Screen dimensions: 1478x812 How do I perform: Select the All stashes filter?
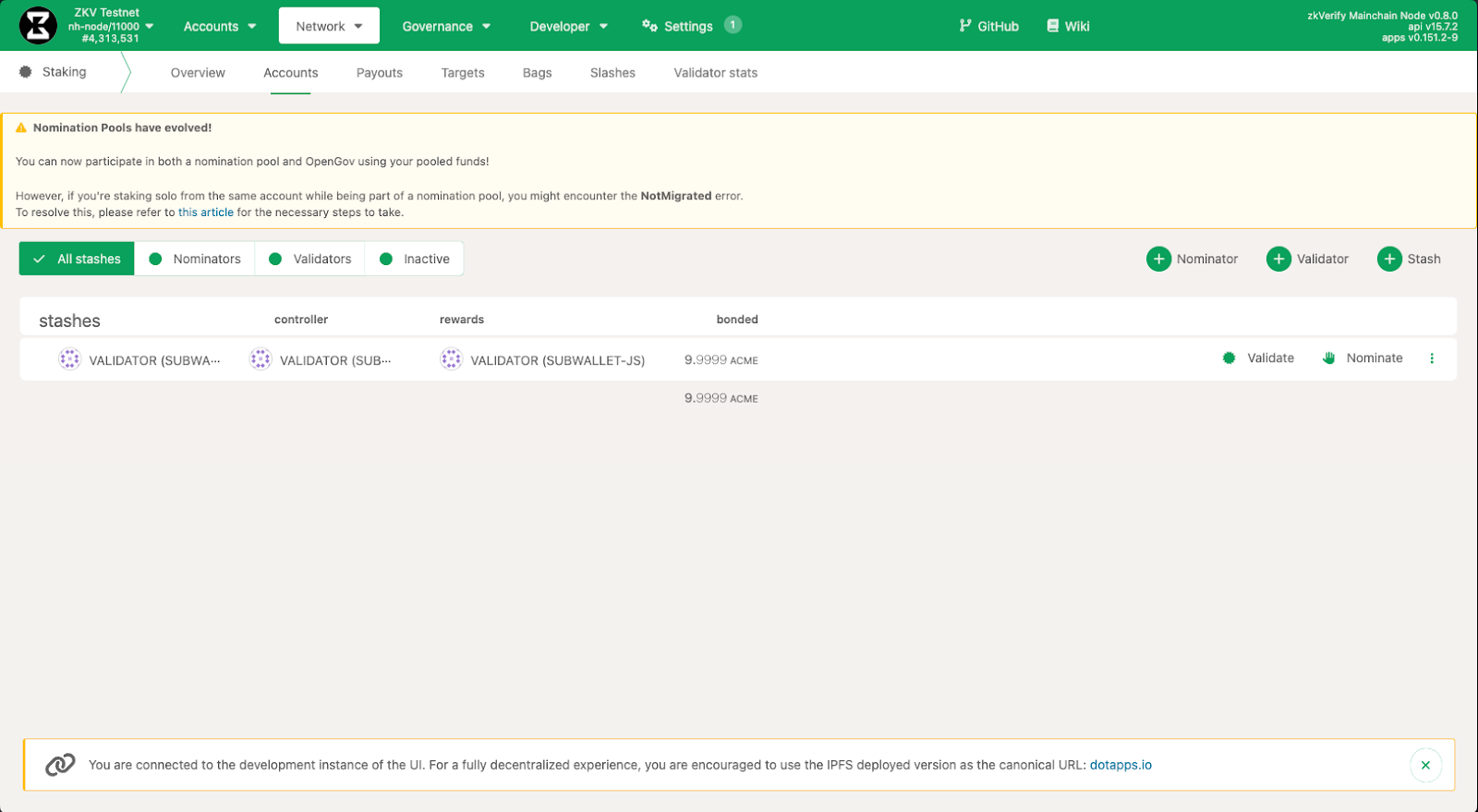(77, 259)
